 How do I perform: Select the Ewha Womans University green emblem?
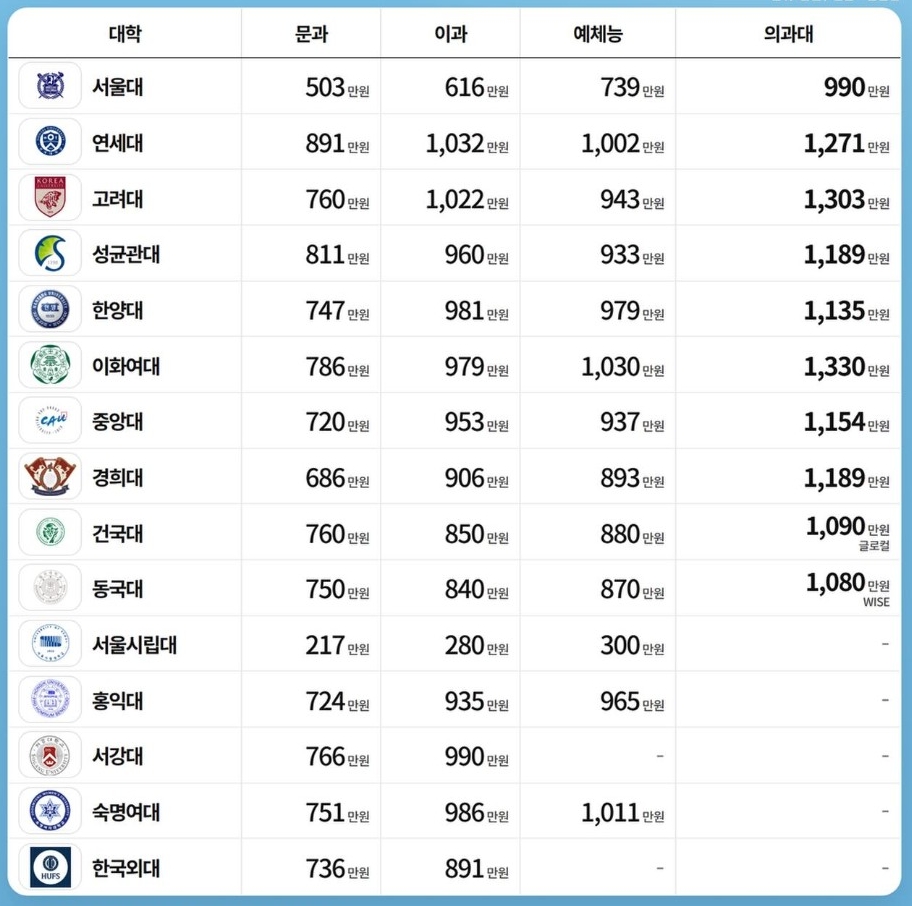[x=50, y=365]
